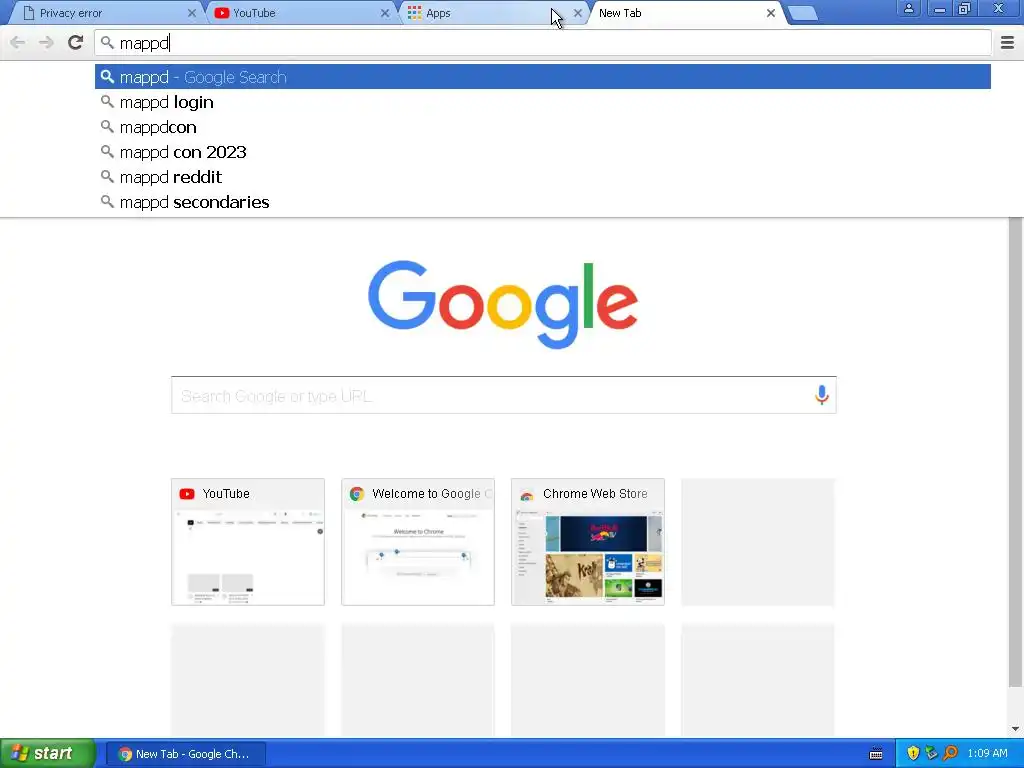
Task: Click the Apps grid favicon on tab
Action: coord(414,13)
